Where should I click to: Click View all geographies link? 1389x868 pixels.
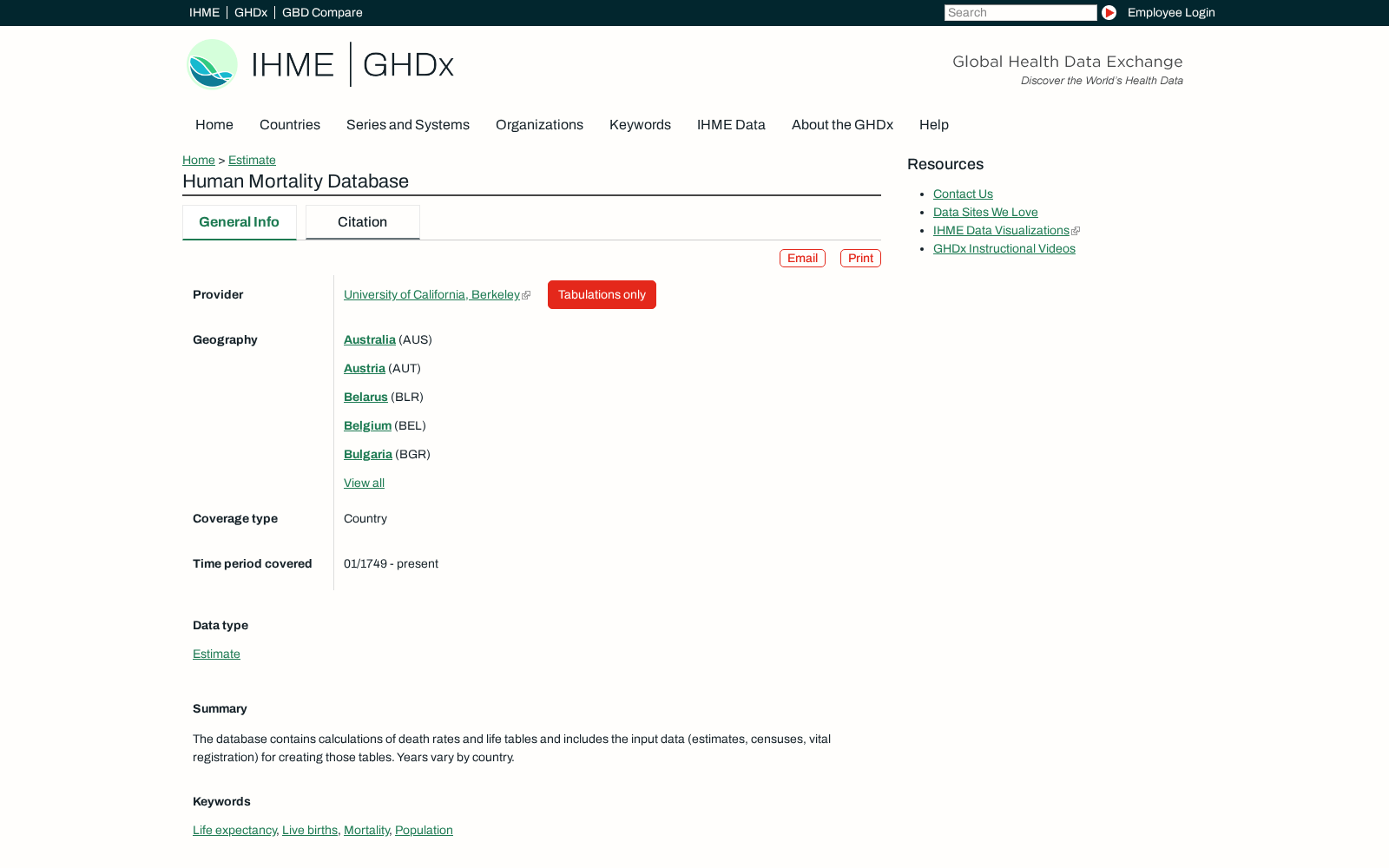[364, 483]
